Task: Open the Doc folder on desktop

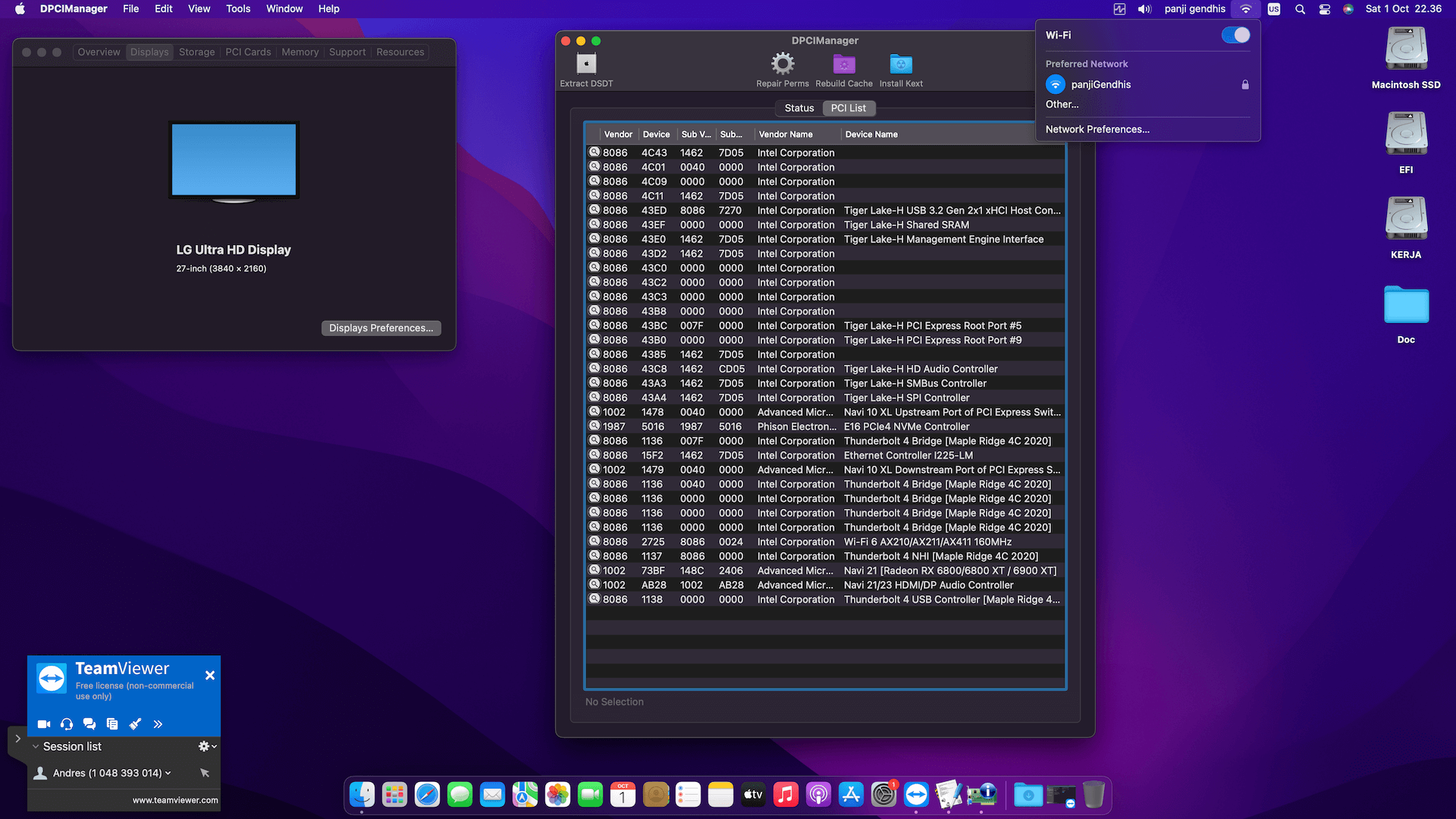Action: click(1406, 306)
